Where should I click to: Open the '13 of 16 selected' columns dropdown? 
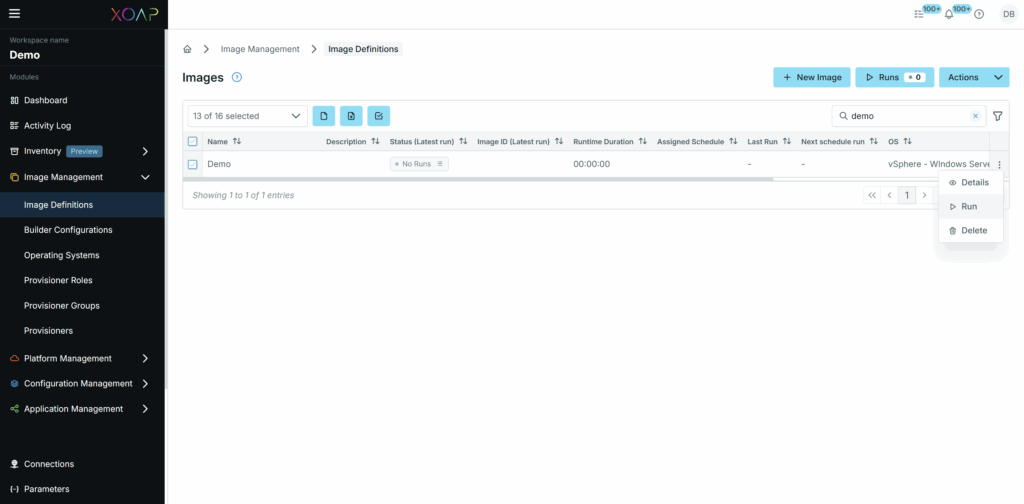[x=247, y=116]
